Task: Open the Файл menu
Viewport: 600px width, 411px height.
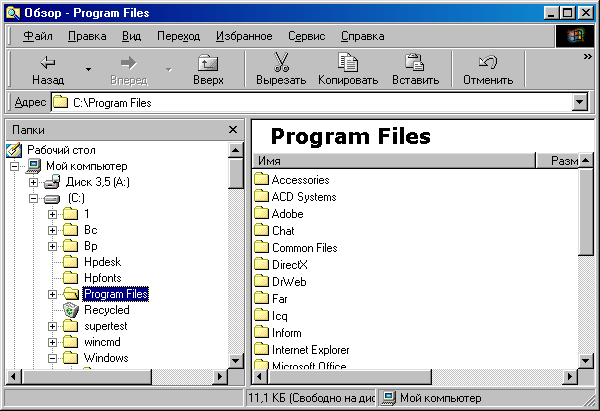Action: 38,36
